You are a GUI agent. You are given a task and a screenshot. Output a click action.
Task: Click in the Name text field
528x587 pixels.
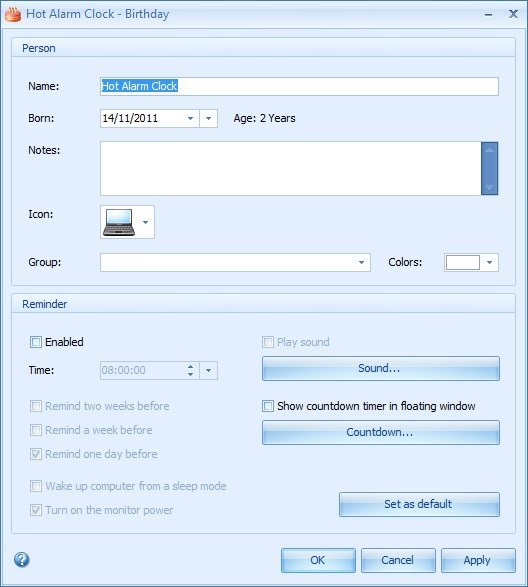(299, 86)
